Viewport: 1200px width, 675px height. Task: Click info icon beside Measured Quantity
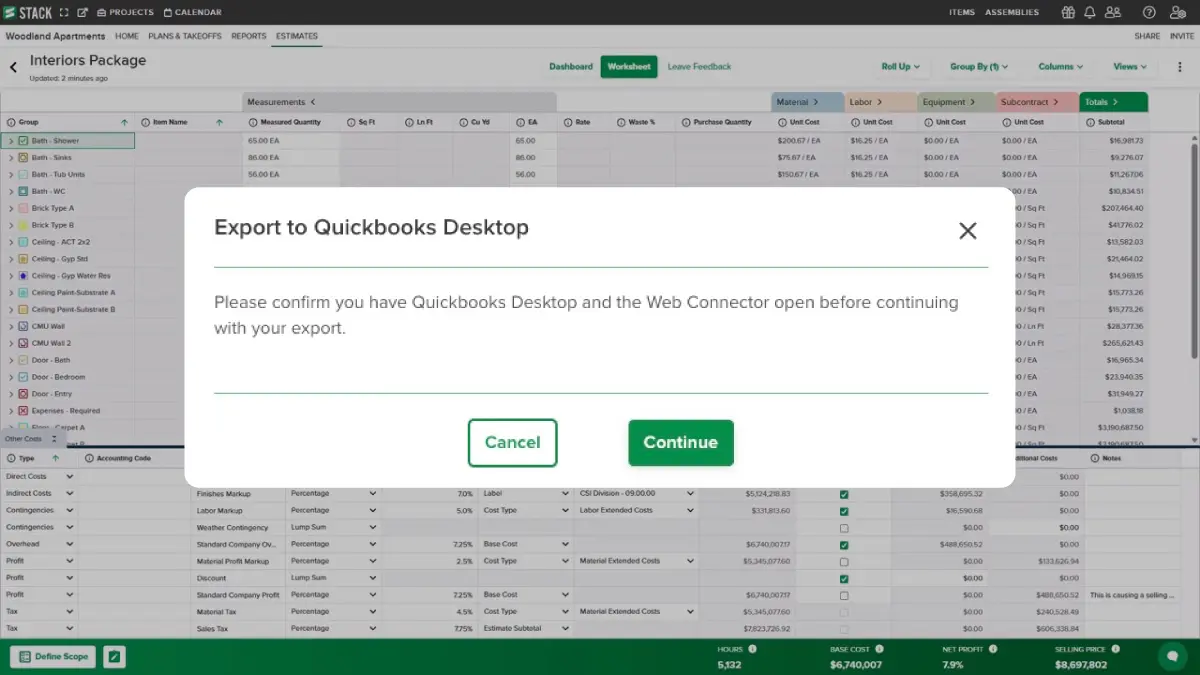point(254,122)
